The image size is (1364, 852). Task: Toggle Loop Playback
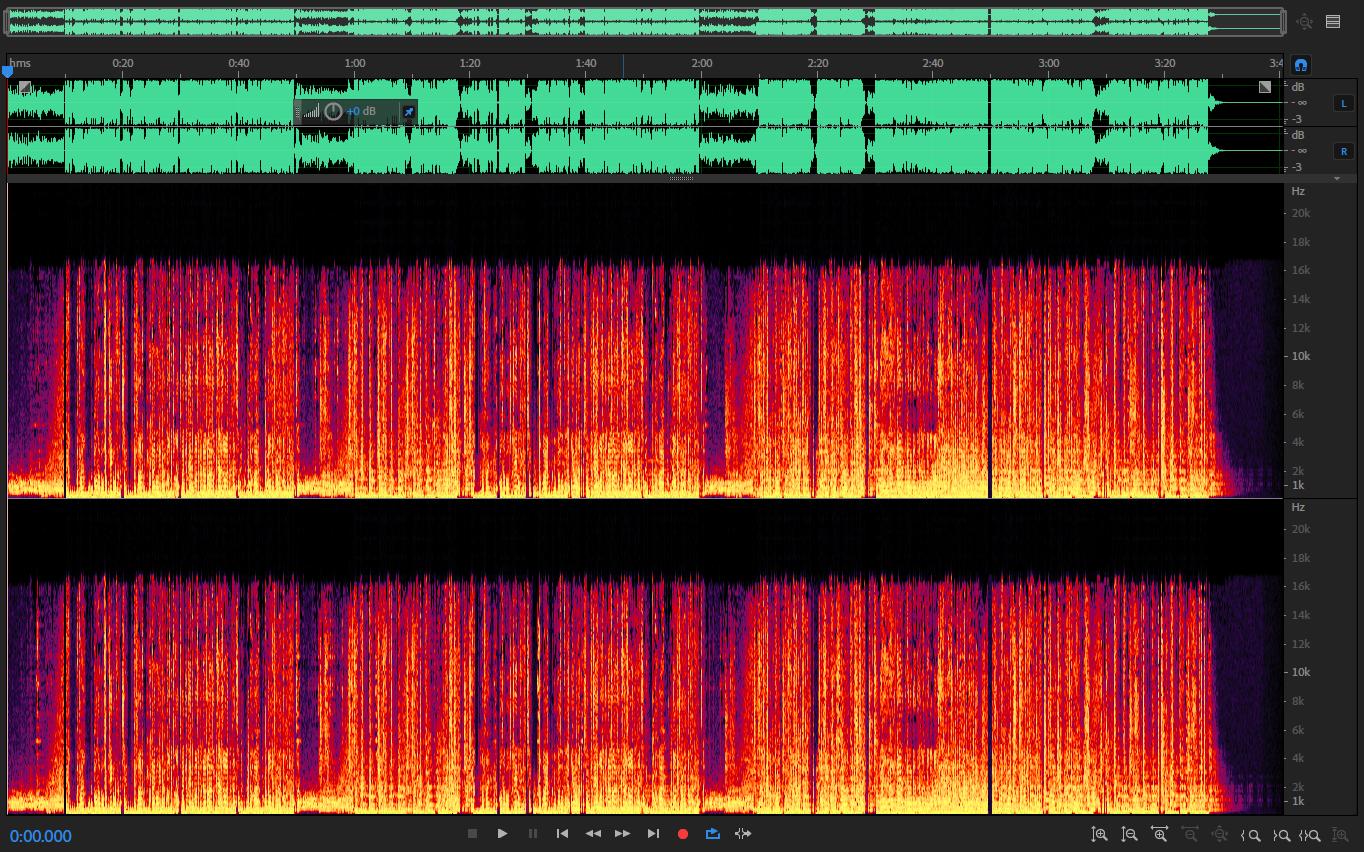coord(713,834)
